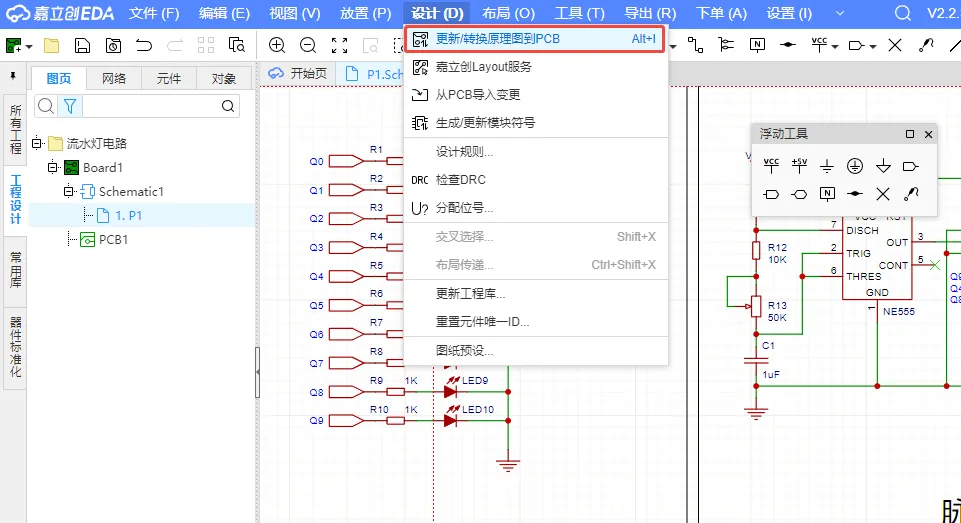Place a VCC power symbol from the toolbar
961x523 pixels.
[x=819, y=45]
